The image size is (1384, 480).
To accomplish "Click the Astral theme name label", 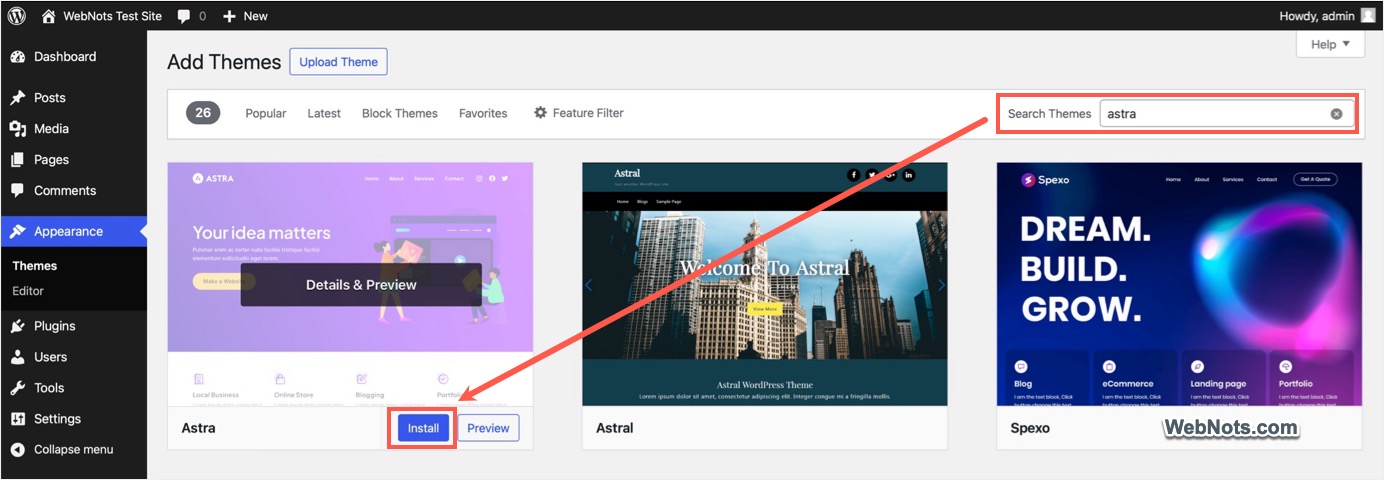I will point(615,428).
